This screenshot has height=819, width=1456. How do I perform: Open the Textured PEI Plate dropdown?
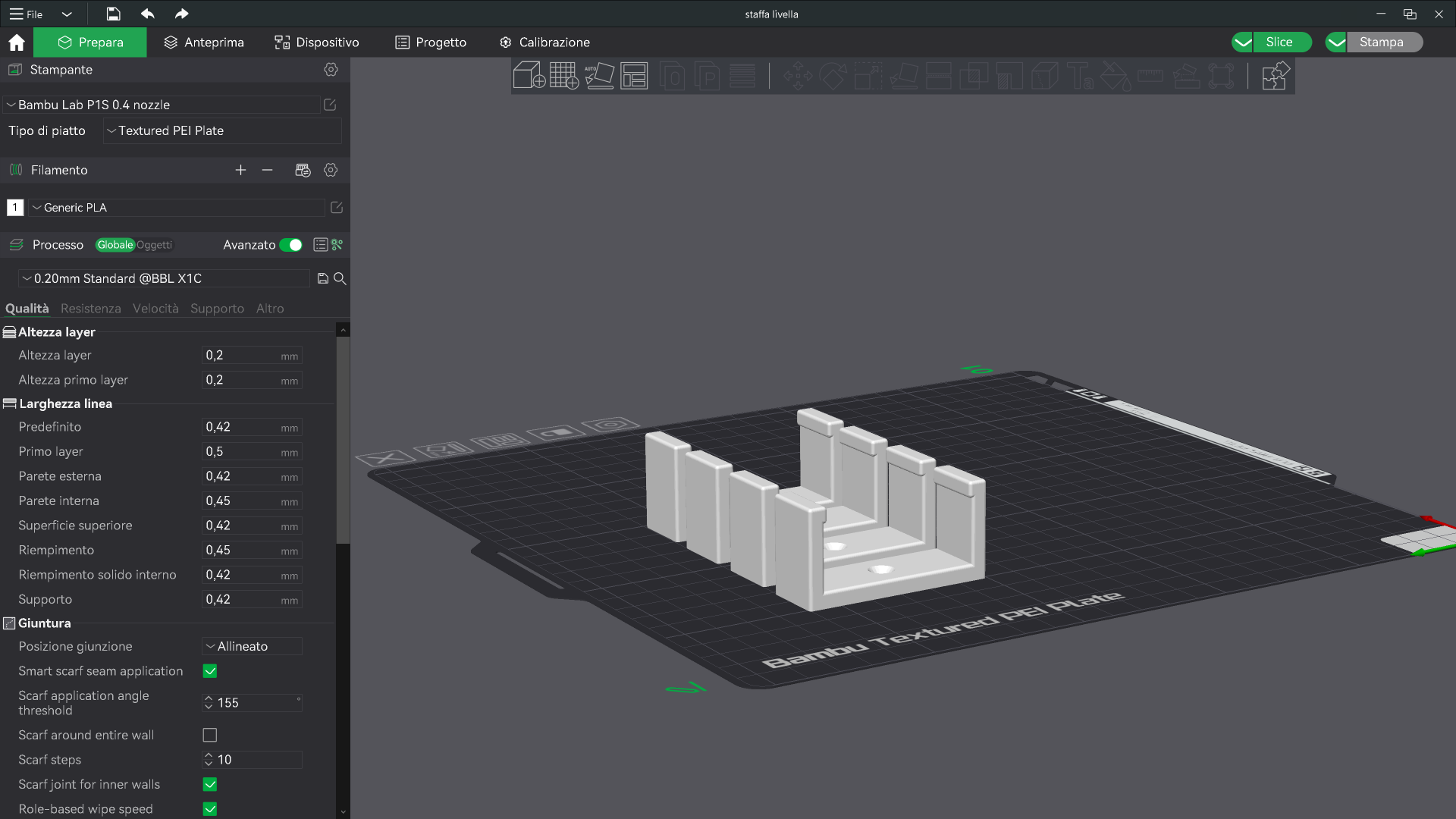pyautogui.click(x=222, y=131)
